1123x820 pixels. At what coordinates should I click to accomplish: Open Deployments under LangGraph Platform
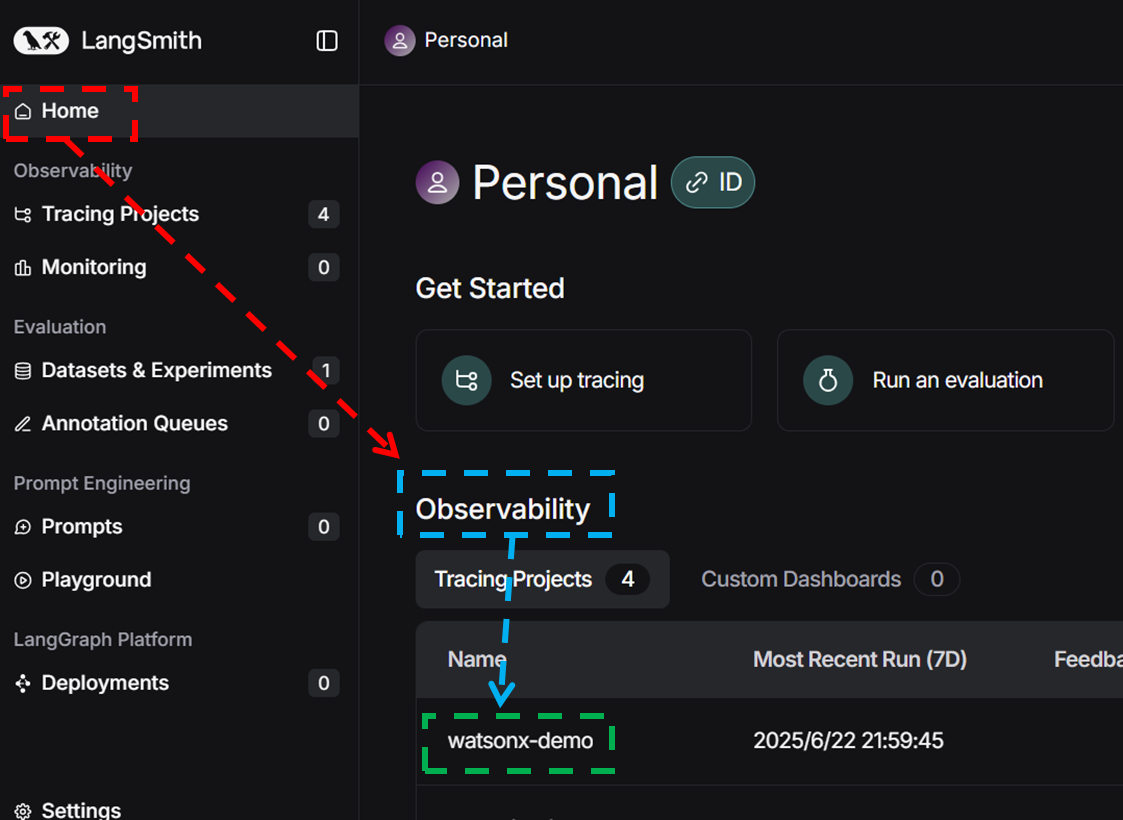pyautogui.click(x=179, y=683)
